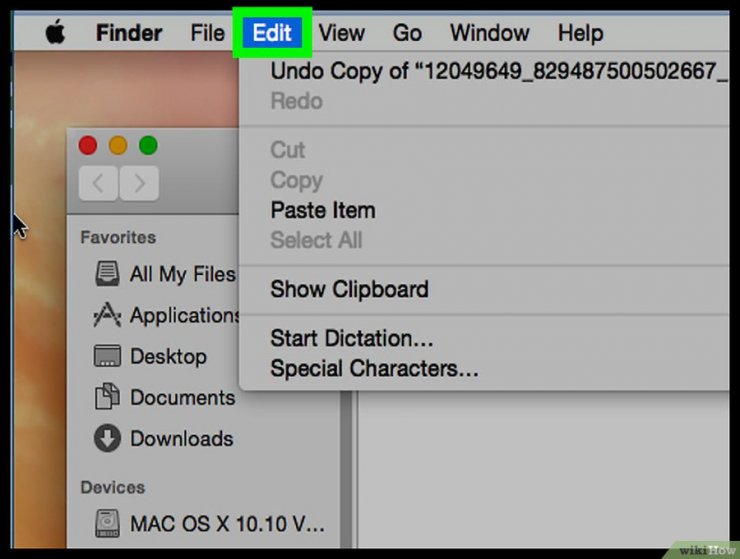The image size is (740, 559).
Task: Click the Documents sidebar icon
Action: 107,397
